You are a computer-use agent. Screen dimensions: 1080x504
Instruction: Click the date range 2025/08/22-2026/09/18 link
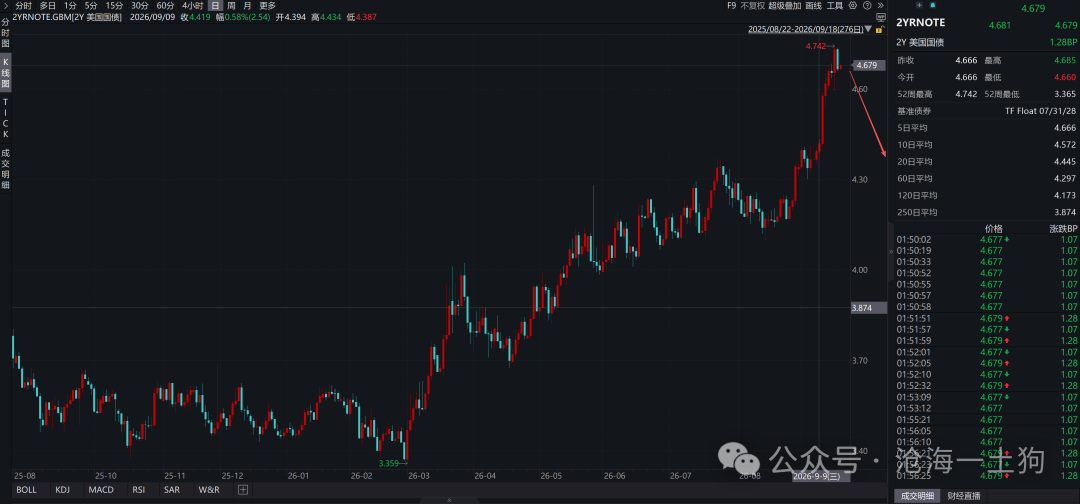(805, 29)
